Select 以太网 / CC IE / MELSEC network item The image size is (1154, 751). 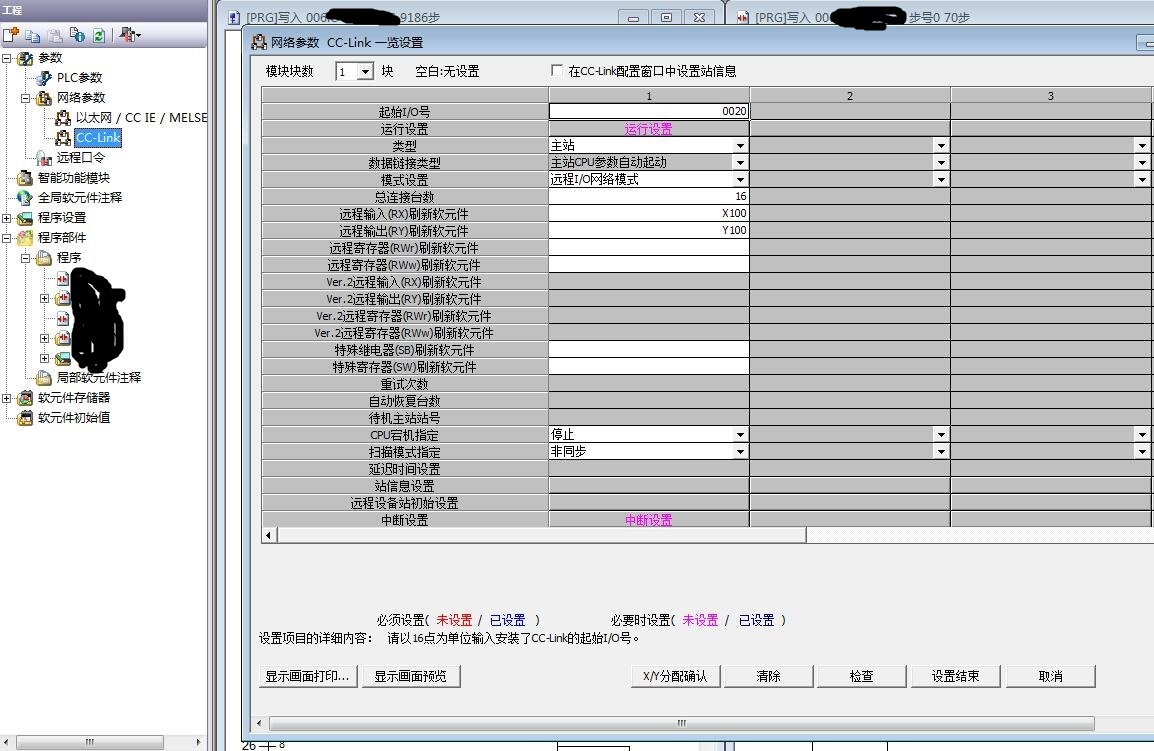pos(140,118)
